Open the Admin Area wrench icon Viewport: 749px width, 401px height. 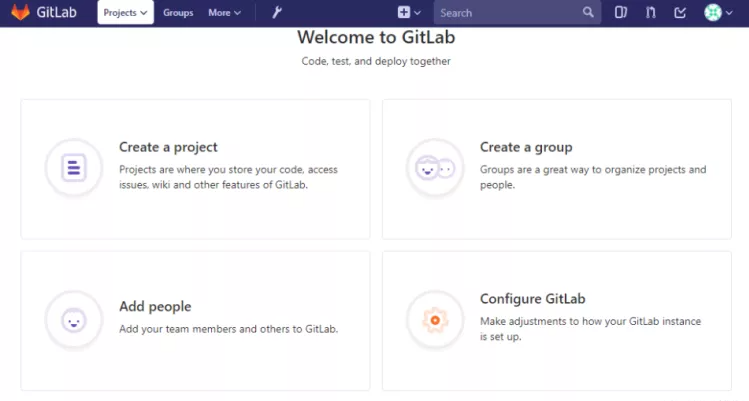click(x=277, y=12)
